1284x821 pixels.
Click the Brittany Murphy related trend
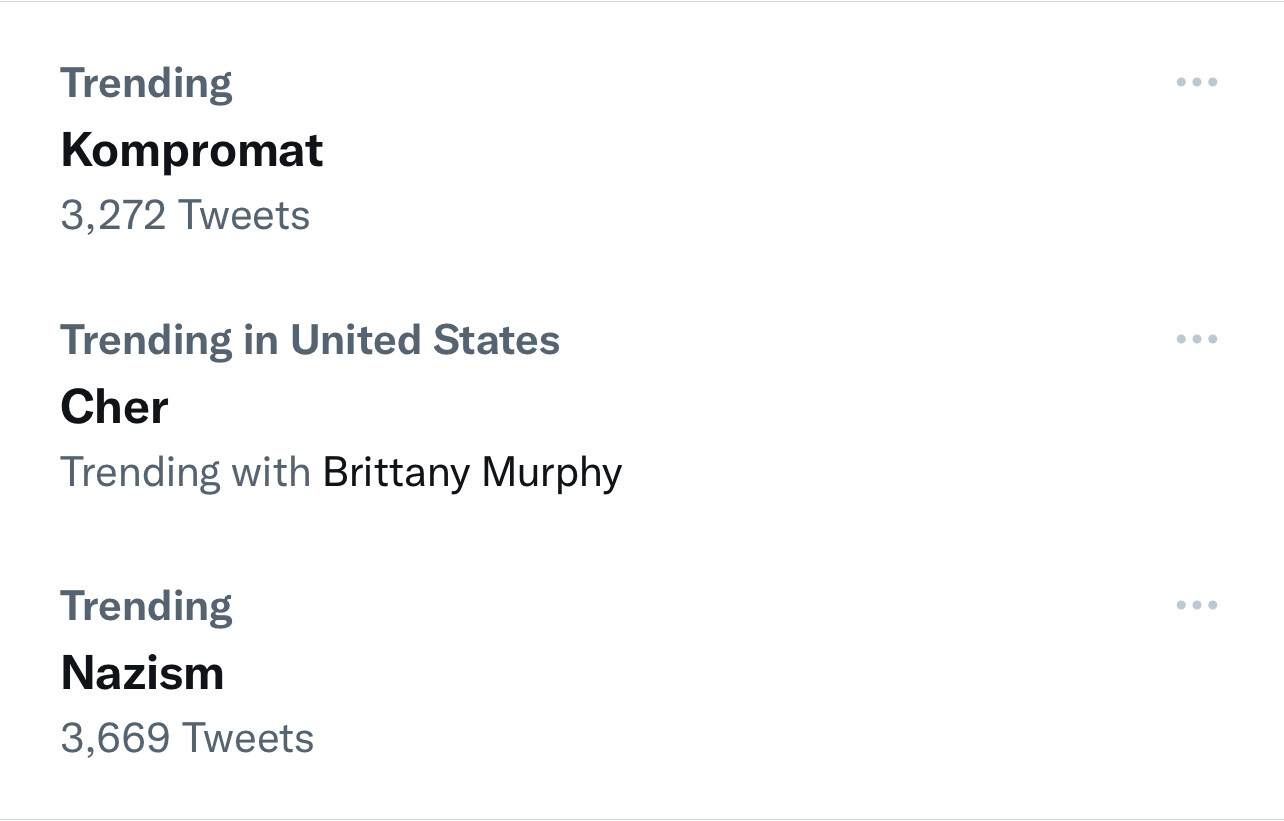(471, 471)
